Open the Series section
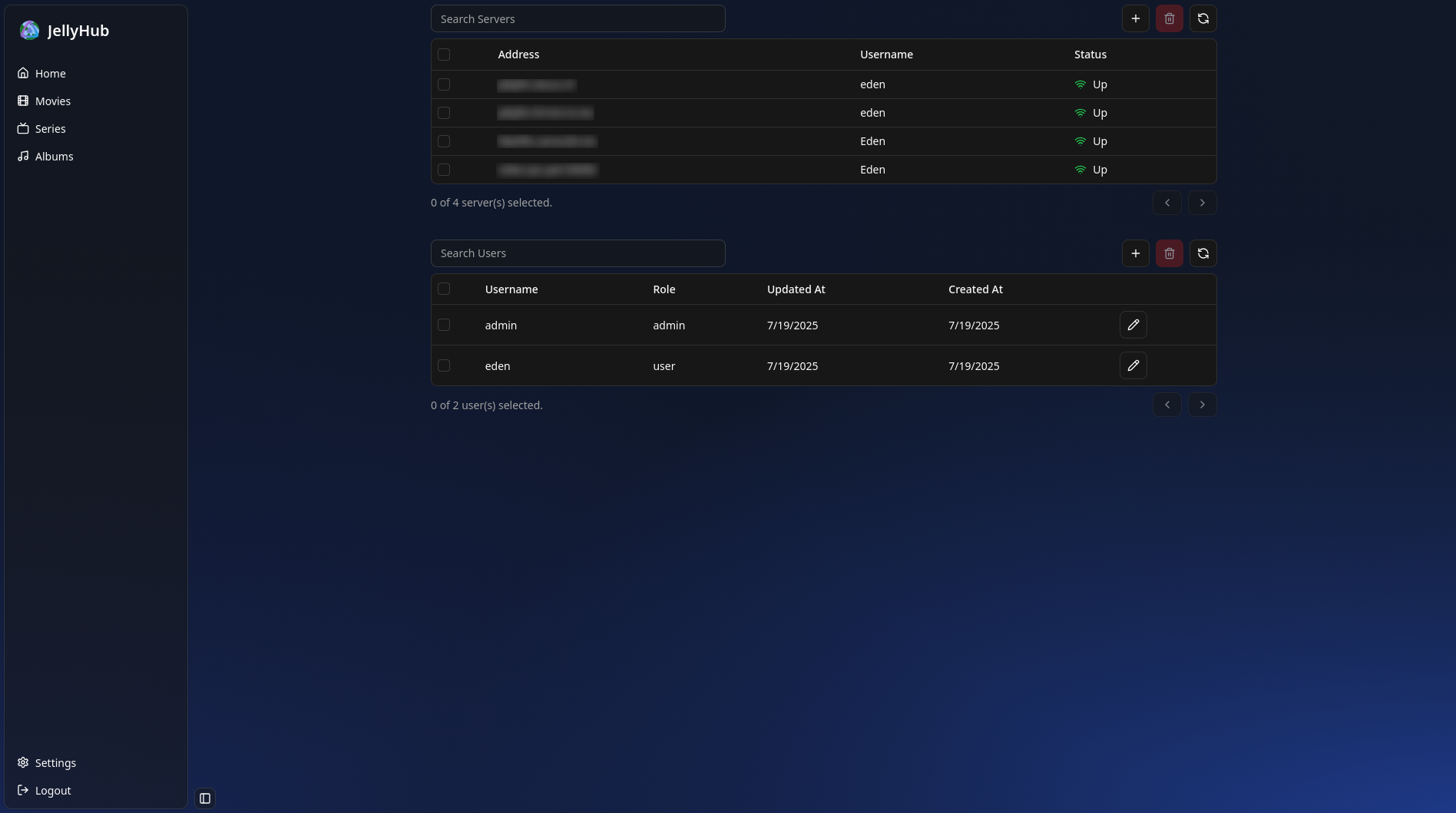 coord(41,129)
